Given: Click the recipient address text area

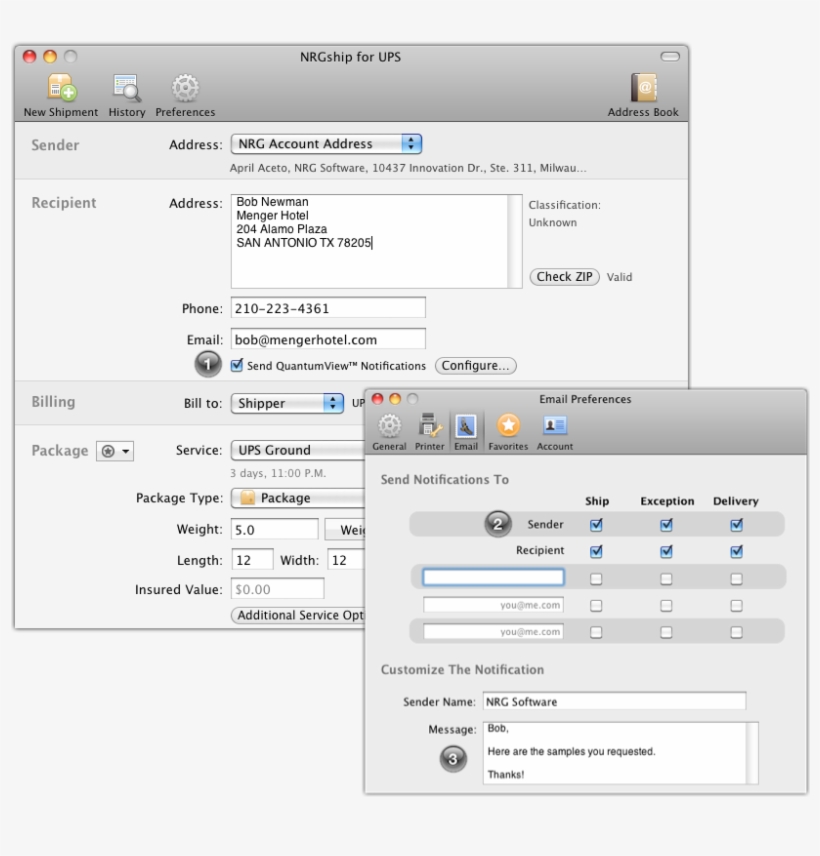Looking at the screenshot, I should pyautogui.click(x=370, y=241).
